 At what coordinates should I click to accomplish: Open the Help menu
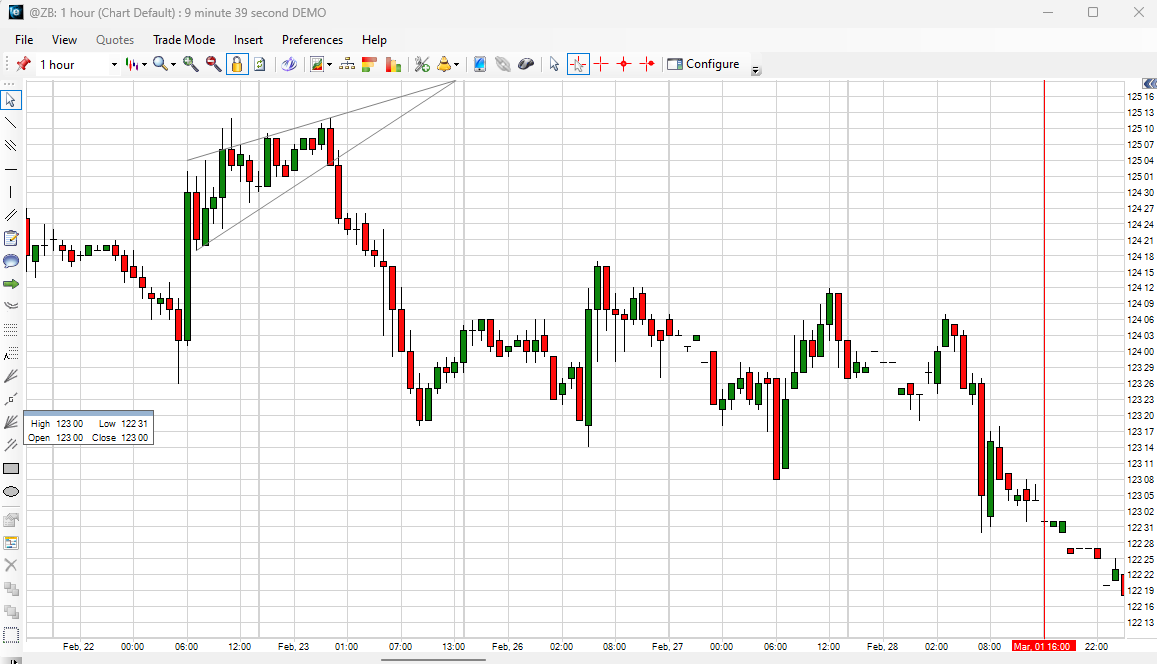374,40
